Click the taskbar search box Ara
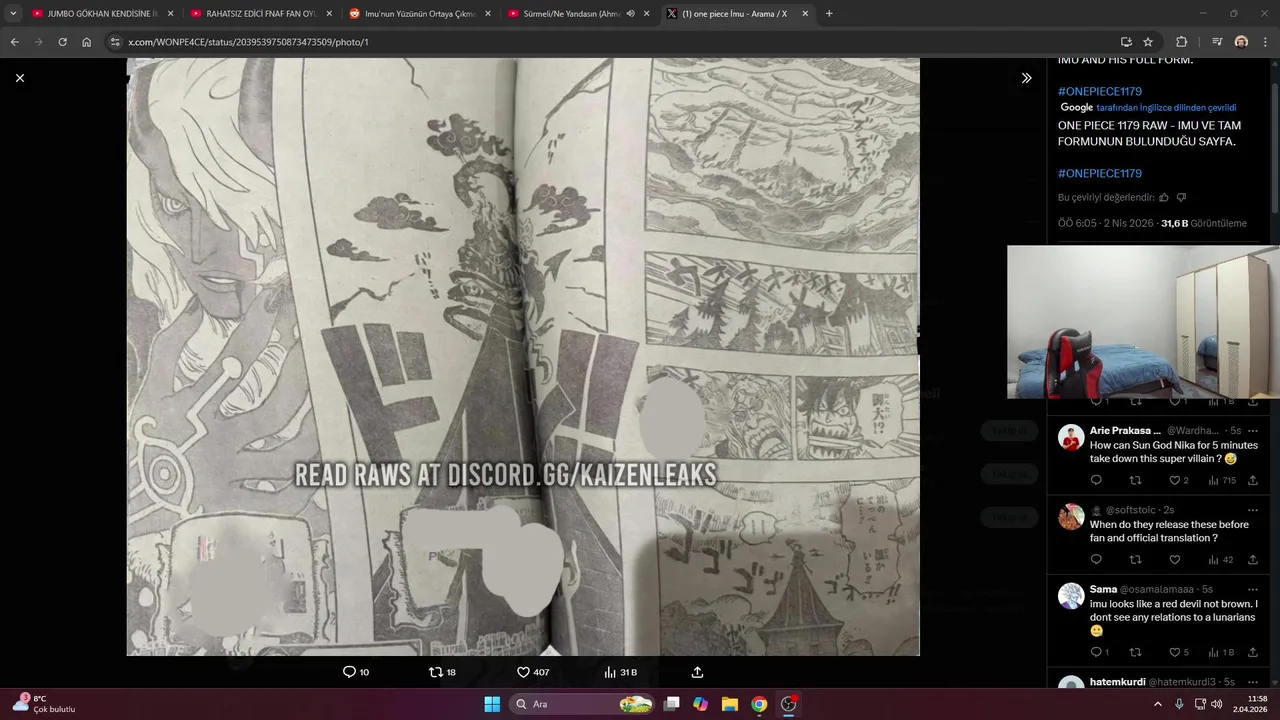Image resolution: width=1280 pixels, height=720 pixels. pos(583,704)
